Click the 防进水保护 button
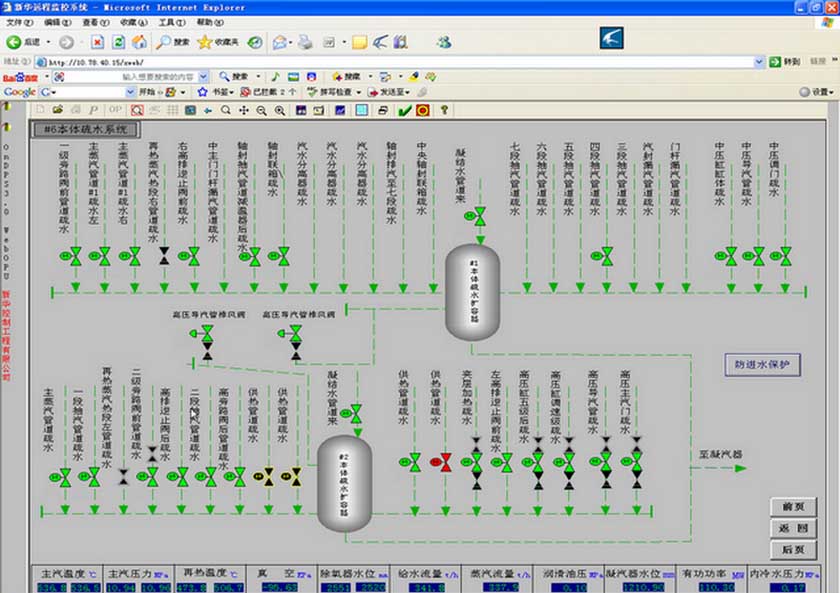This screenshot has height=593, width=840. (x=762, y=365)
